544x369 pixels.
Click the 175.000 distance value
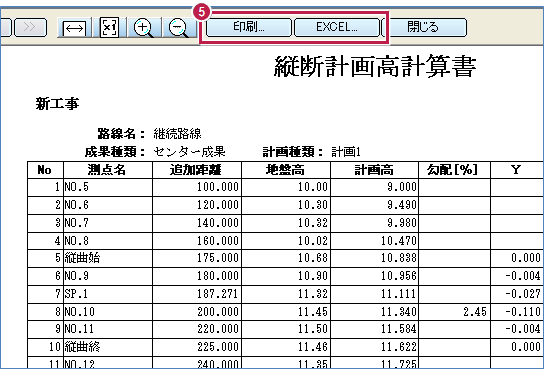pyautogui.click(x=218, y=258)
